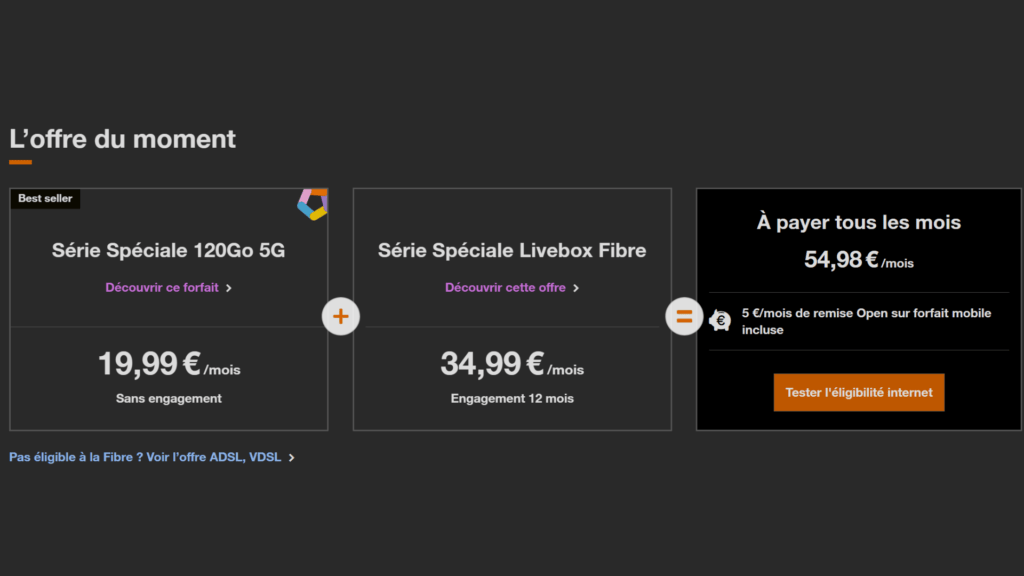Click chevron next to Découvrir ce forfait

229,288
